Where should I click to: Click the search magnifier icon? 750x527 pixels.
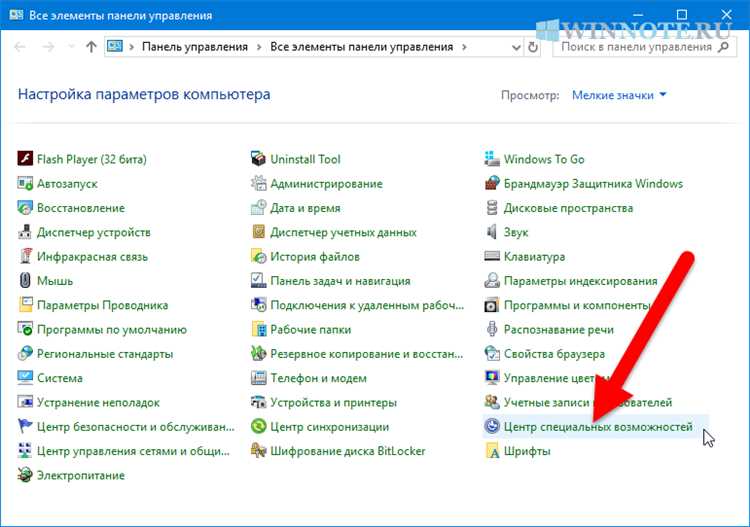coord(724,47)
